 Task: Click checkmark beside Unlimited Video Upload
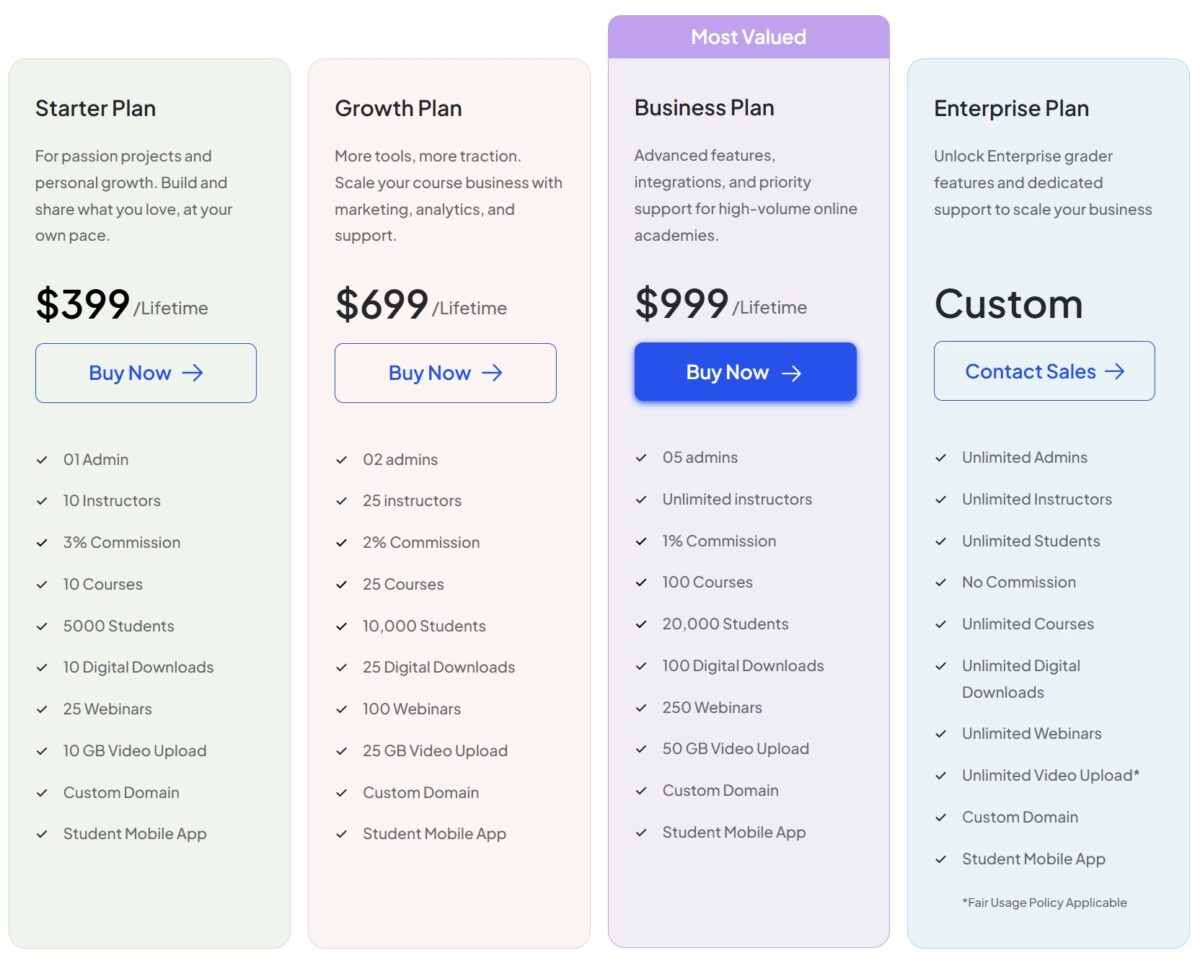[x=941, y=775]
